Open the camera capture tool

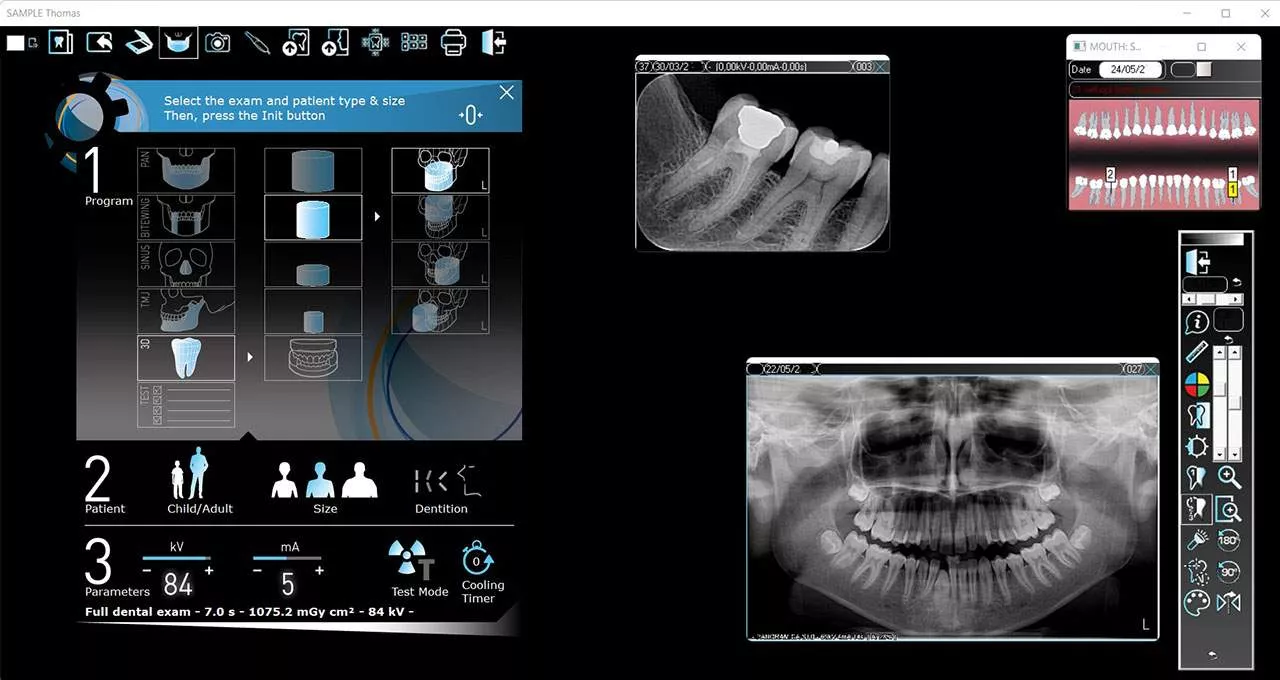pyautogui.click(x=217, y=42)
